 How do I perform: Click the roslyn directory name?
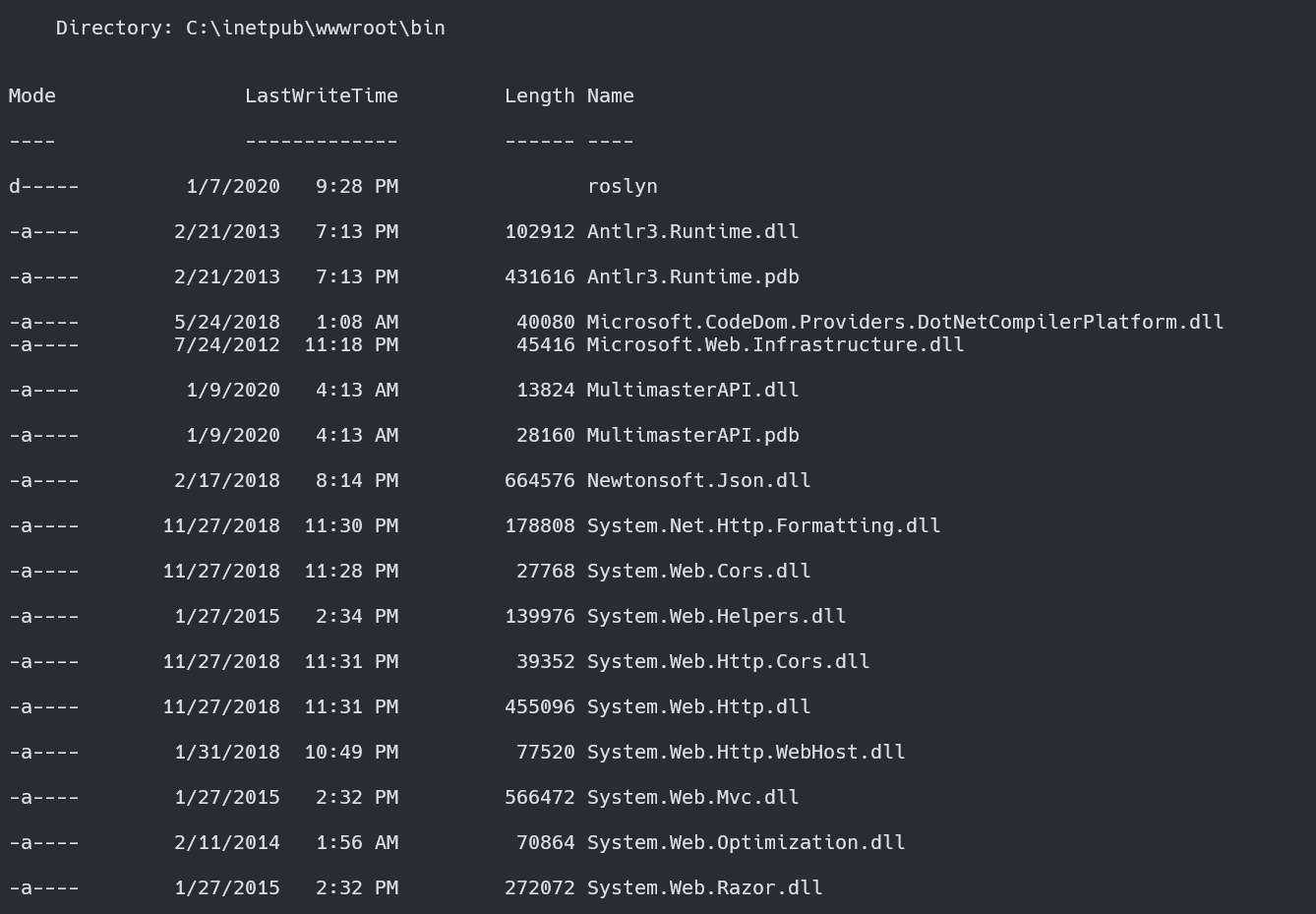(622, 186)
